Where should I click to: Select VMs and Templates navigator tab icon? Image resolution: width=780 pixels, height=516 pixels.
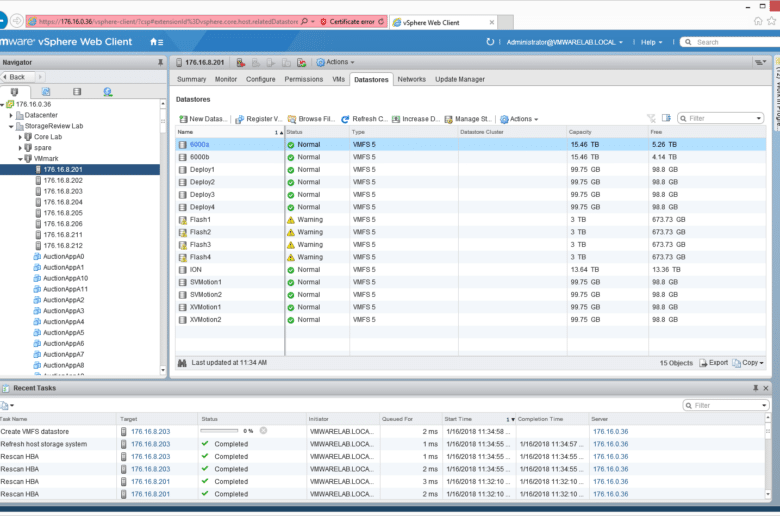point(46,92)
